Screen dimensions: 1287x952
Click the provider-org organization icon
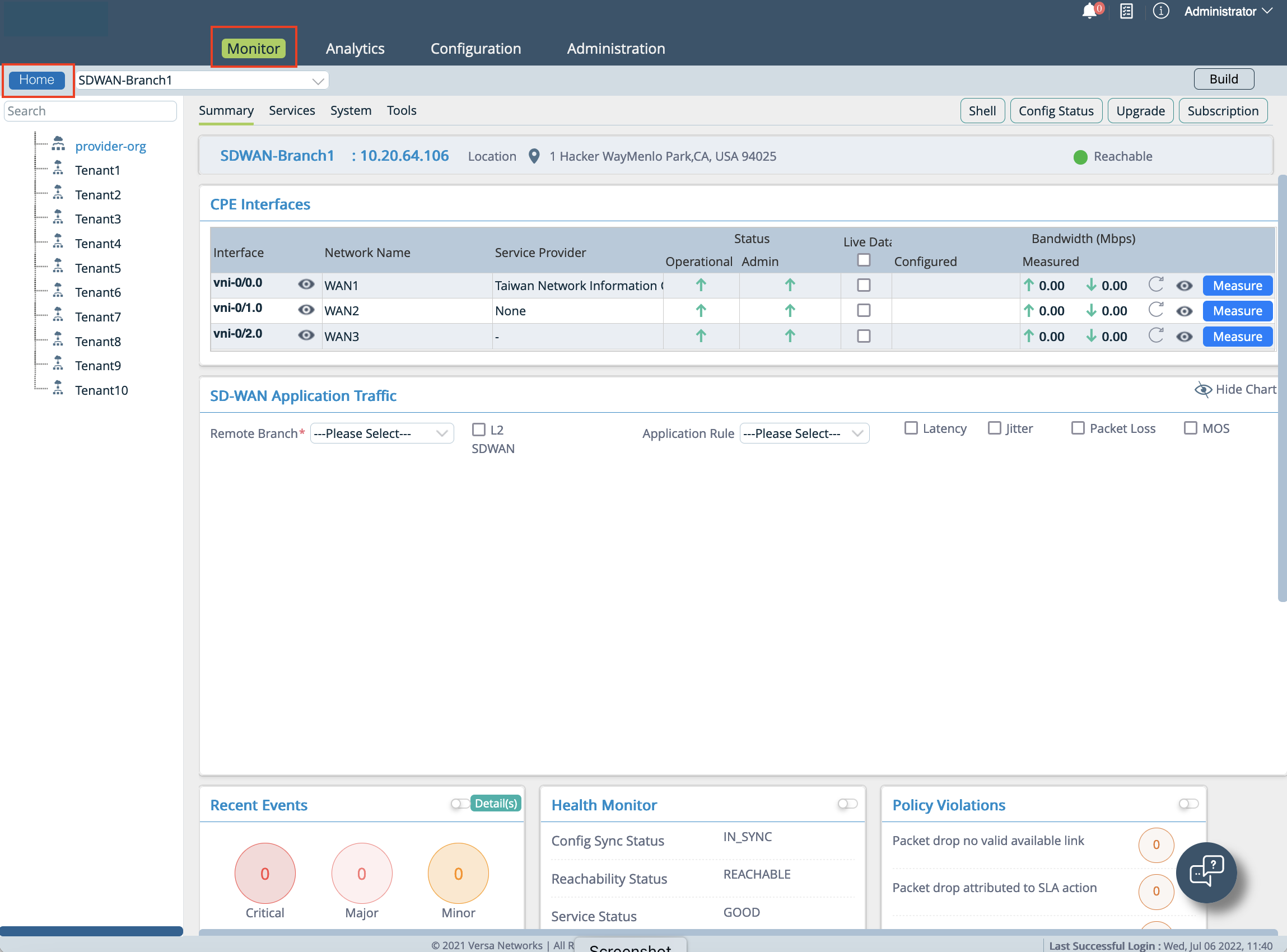pyautogui.click(x=58, y=144)
